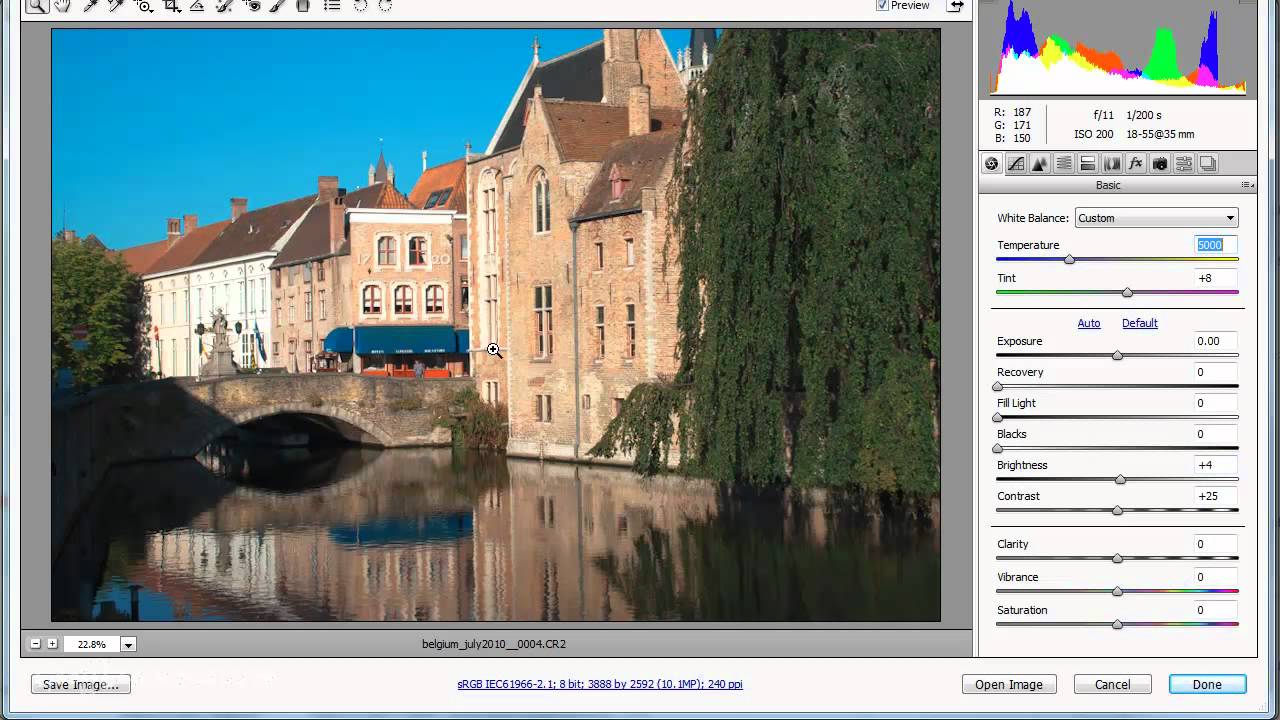
Task: Click the Vibrance slider handle
Action: pos(1117,592)
